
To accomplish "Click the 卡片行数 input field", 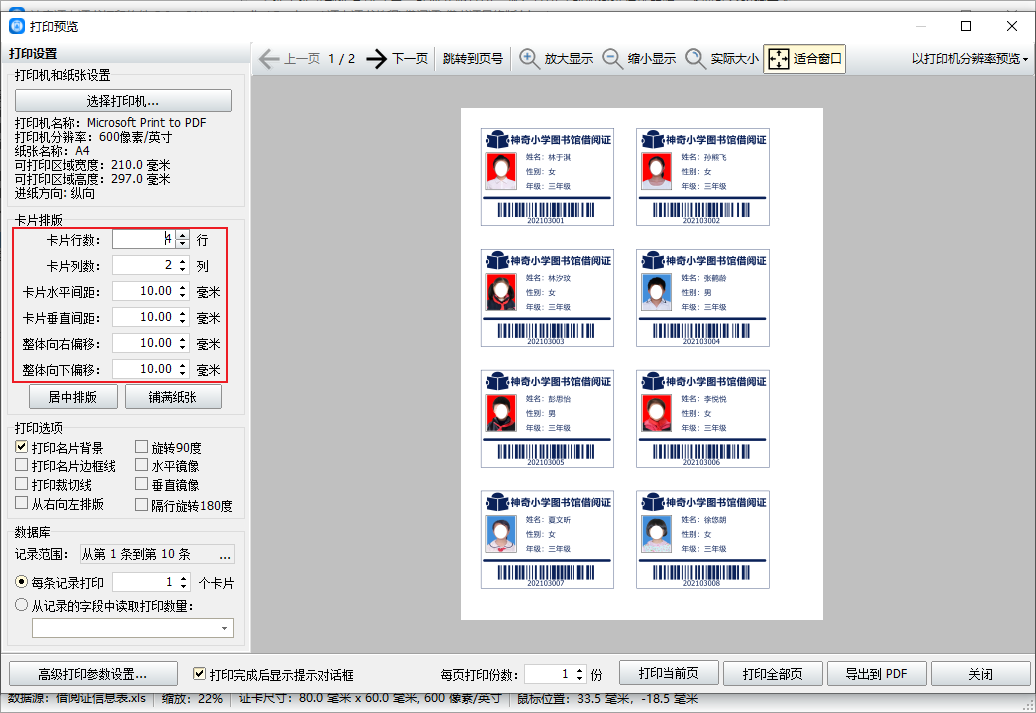I will (143, 239).
